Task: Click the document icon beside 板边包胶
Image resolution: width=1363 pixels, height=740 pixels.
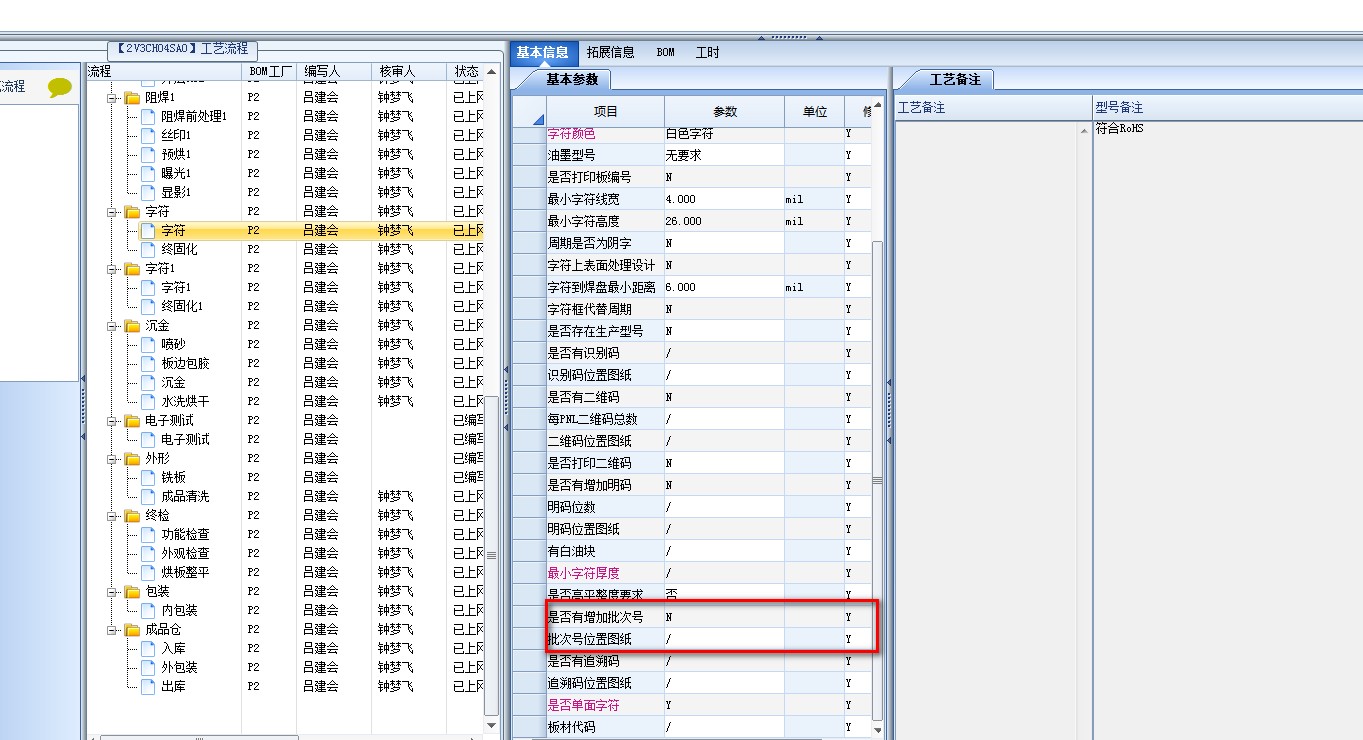Action: click(148, 363)
